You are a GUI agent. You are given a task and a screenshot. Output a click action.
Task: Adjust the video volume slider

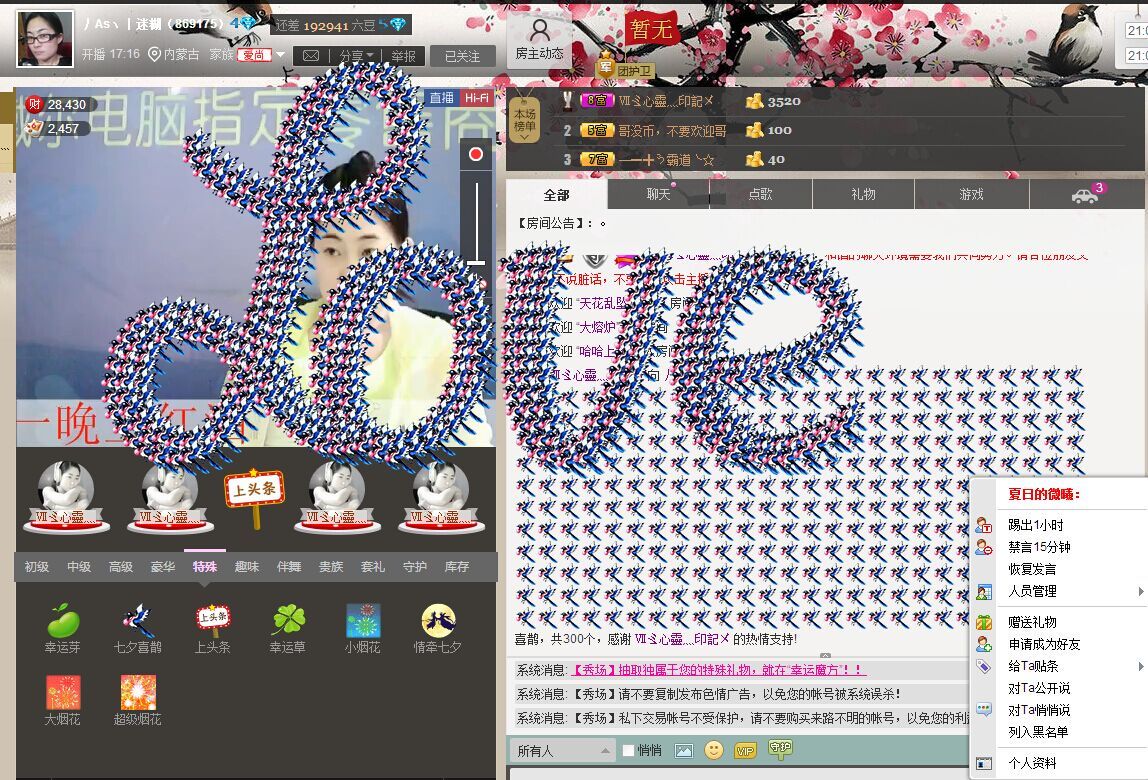[477, 262]
